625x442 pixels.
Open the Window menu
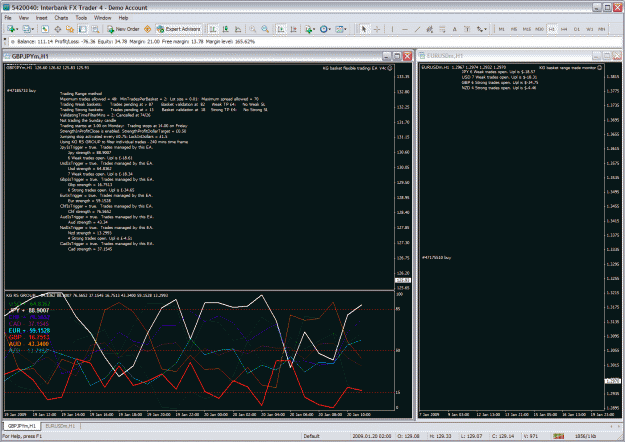pyautogui.click(x=102, y=18)
